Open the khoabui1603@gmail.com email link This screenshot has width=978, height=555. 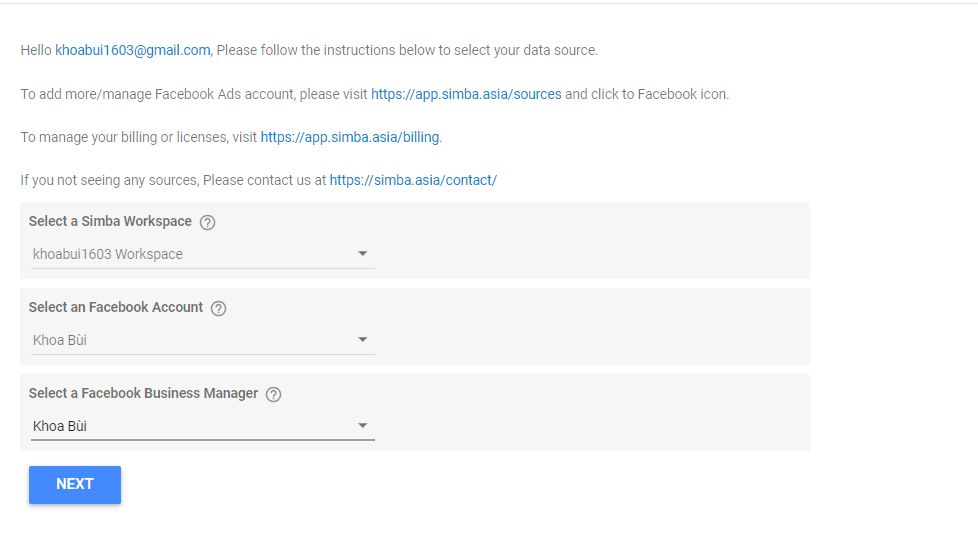pyautogui.click(x=133, y=50)
